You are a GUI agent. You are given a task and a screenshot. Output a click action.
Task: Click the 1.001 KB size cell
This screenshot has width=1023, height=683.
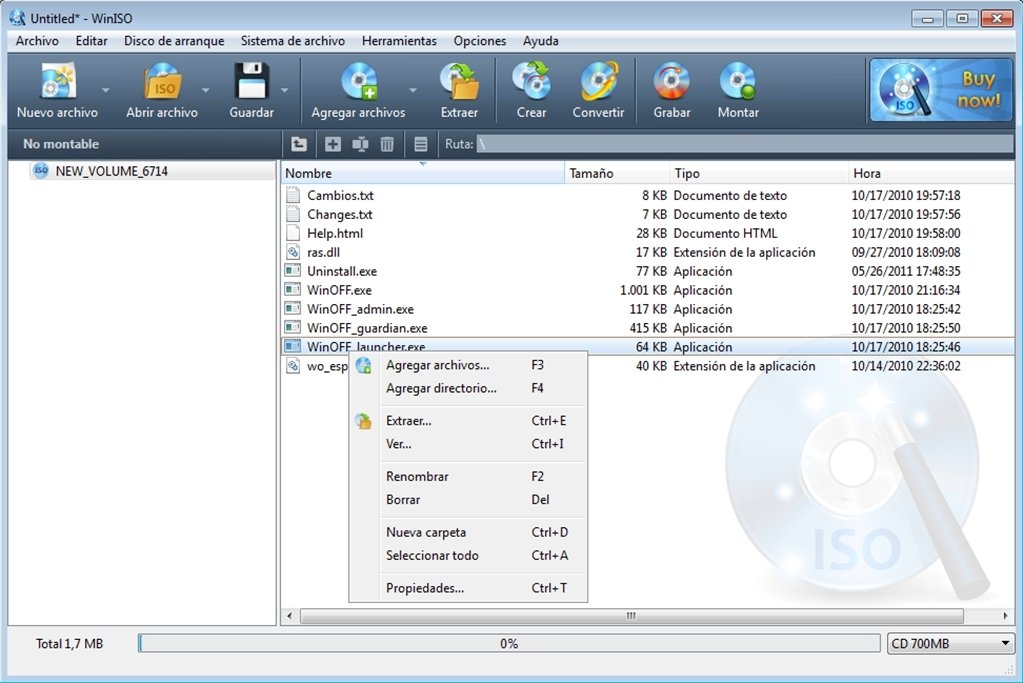pyautogui.click(x=643, y=290)
